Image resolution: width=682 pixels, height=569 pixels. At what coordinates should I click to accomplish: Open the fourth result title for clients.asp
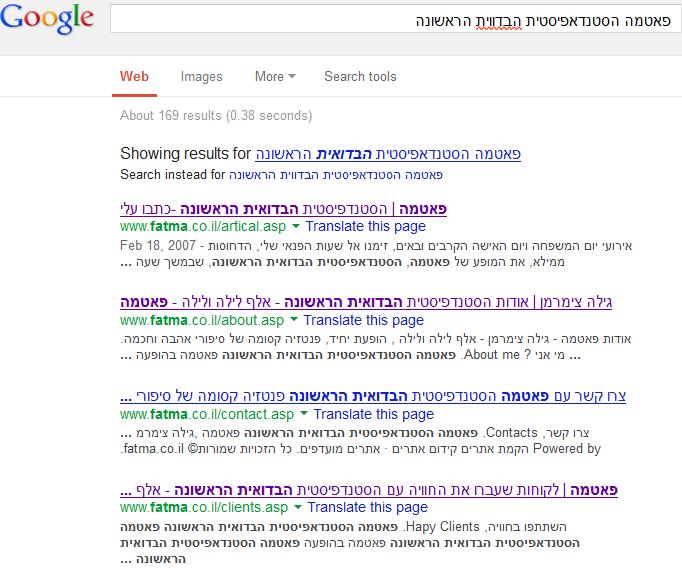[368, 490]
